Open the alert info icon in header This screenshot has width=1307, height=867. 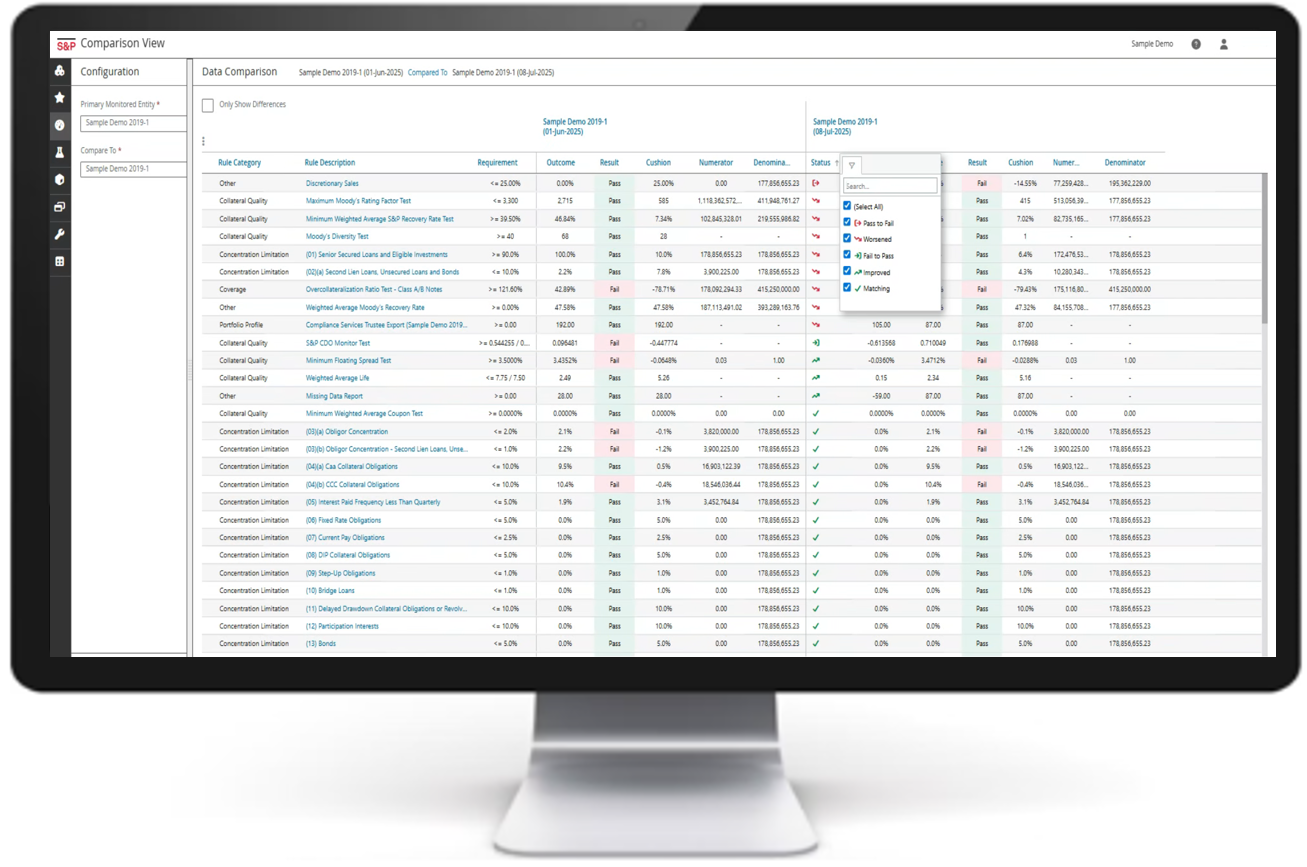[1196, 45]
